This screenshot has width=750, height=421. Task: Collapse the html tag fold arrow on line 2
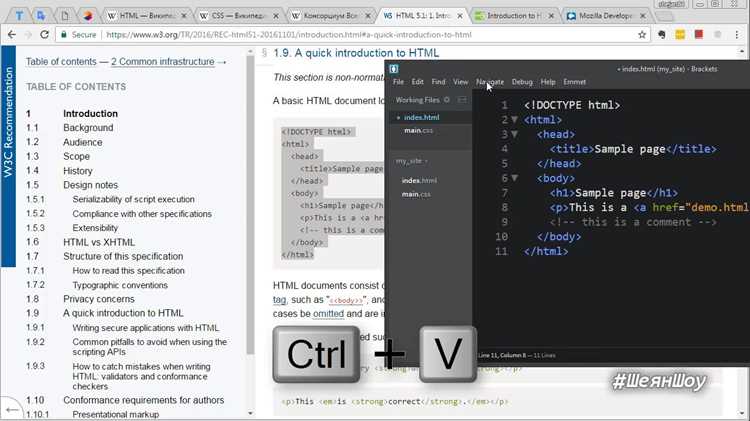[x=515, y=119]
